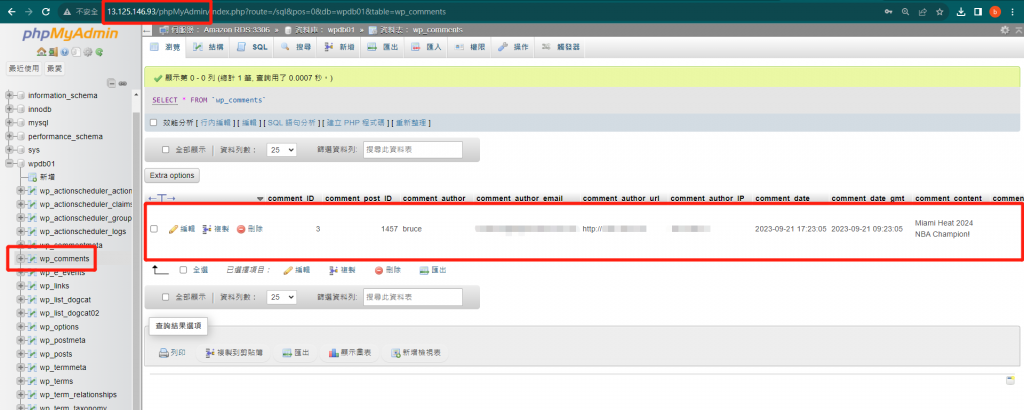Click the copy icon in bruce row
Viewport: 1024px width, 410px height.
tap(207, 229)
